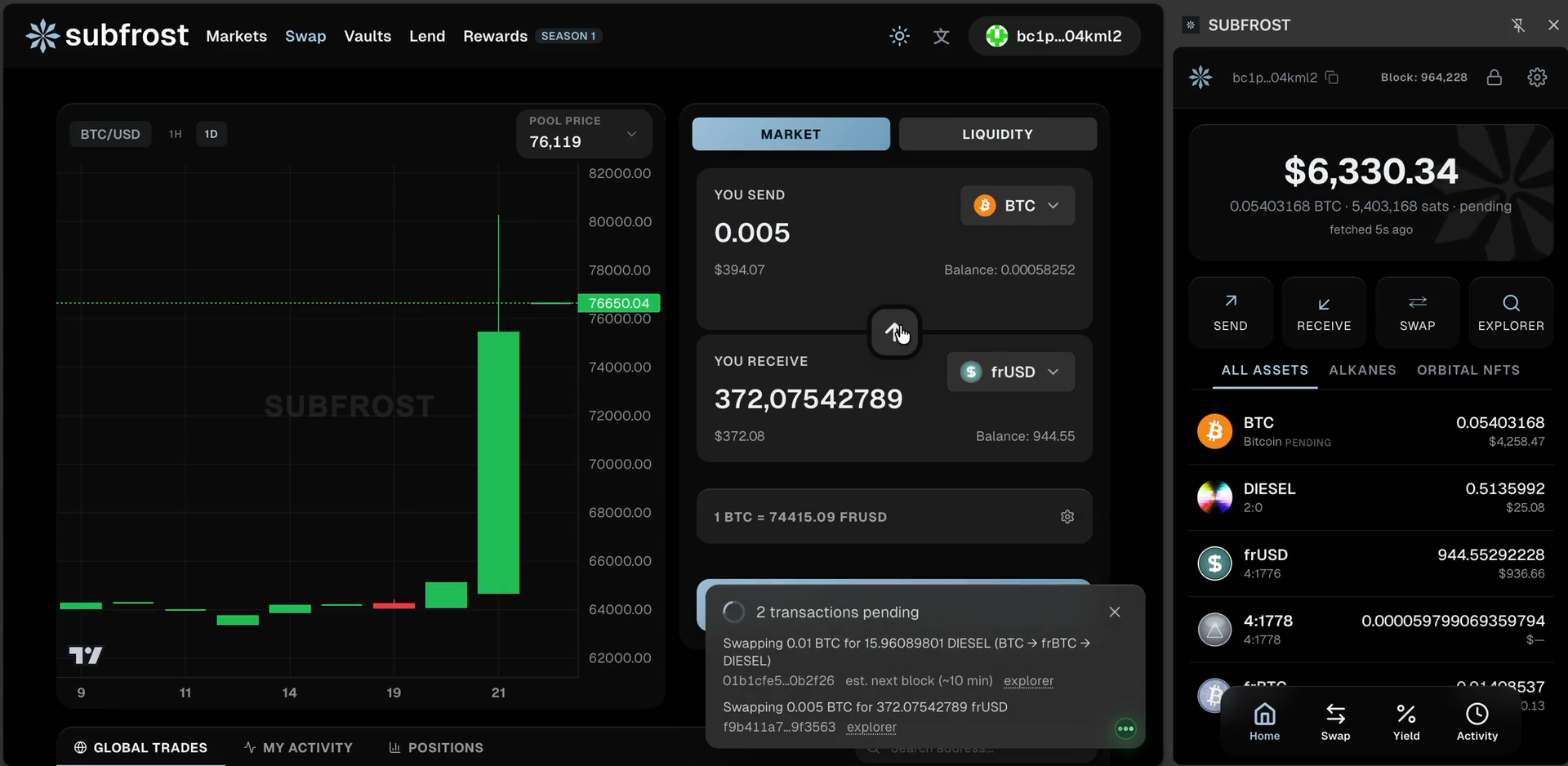
Task: Select the ORBITAL NFTS tab
Action: 1468,370
